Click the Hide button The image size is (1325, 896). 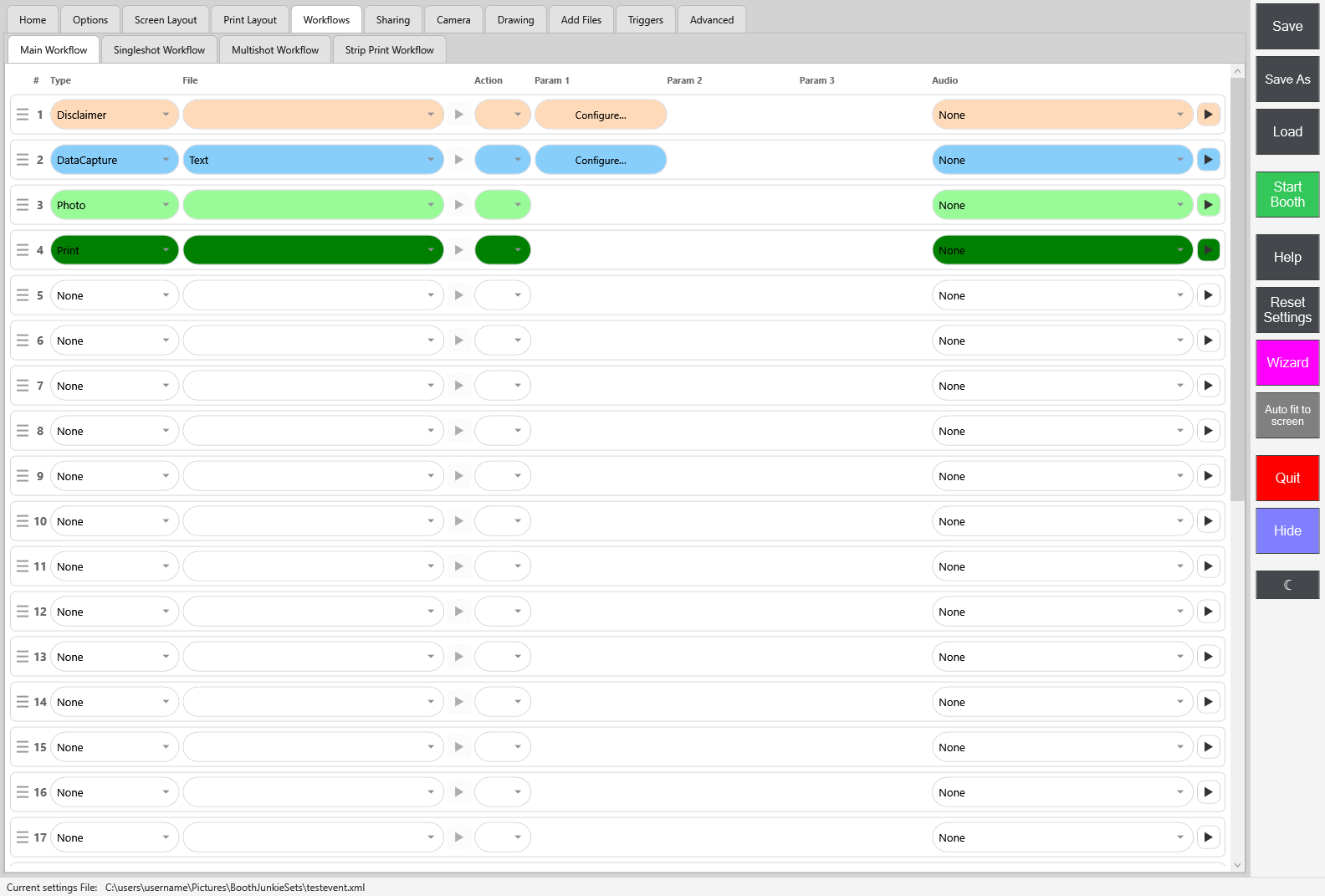[x=1287, y=531]
